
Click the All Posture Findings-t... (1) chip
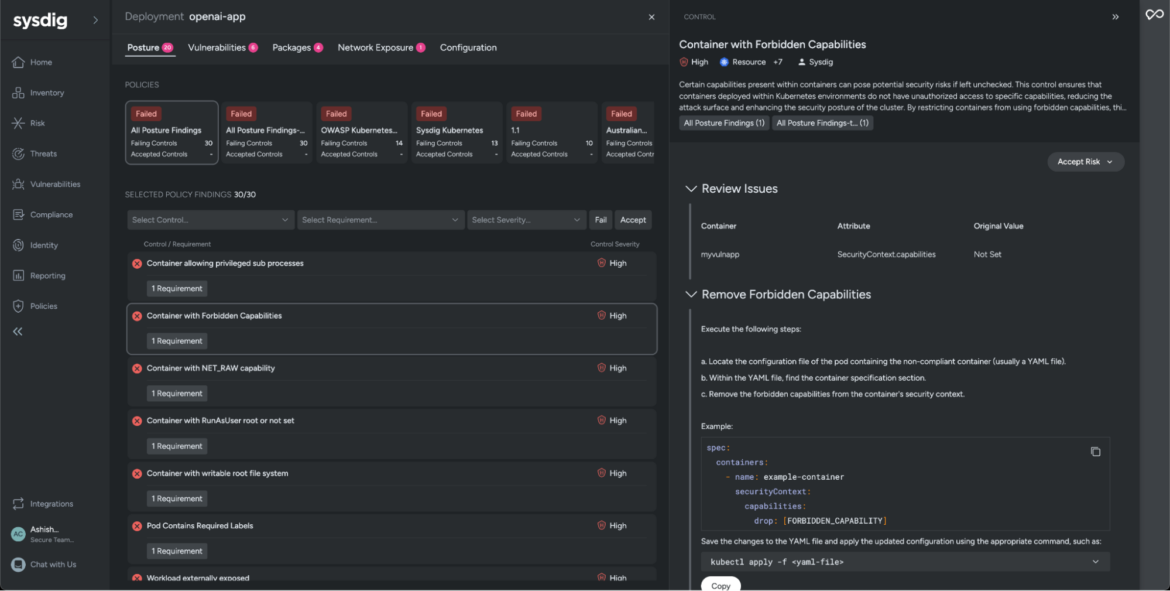click(822, 123)
